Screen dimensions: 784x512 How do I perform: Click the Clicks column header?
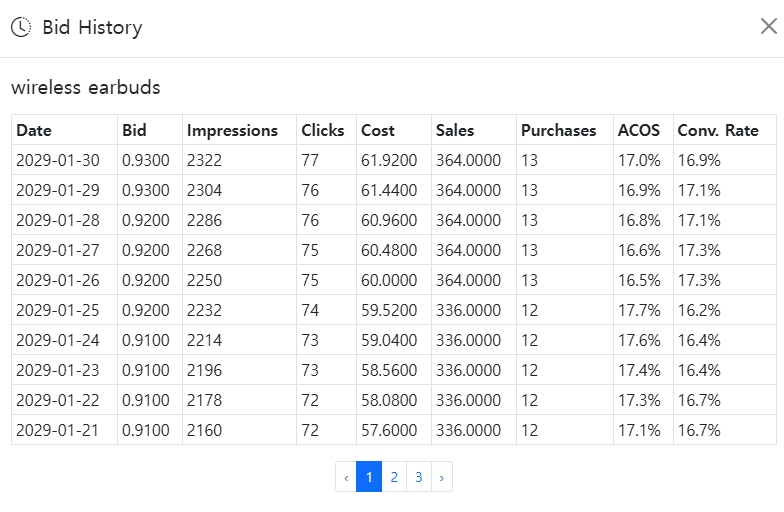(x=322, y=130)
